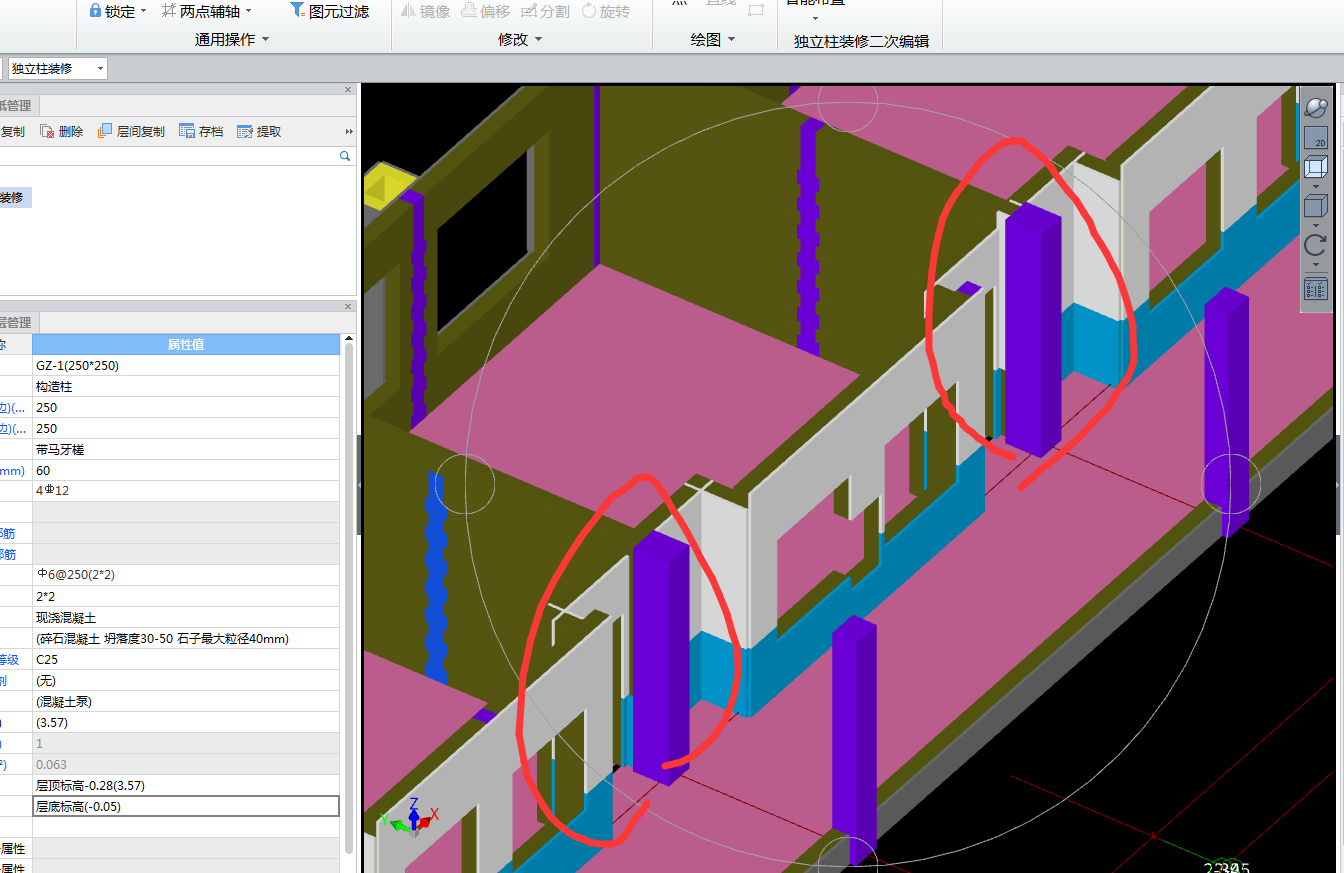Close the upper management panel
Screen dimensions: 1344x873
[x=348, y=90]
